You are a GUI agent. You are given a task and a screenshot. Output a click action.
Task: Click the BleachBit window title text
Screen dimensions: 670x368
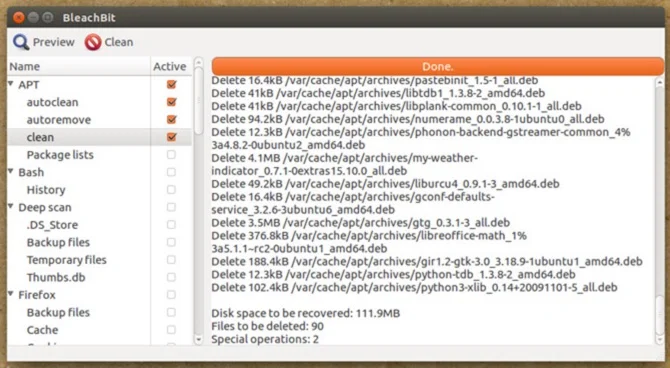pyautogui.click(x=89, y=18)
